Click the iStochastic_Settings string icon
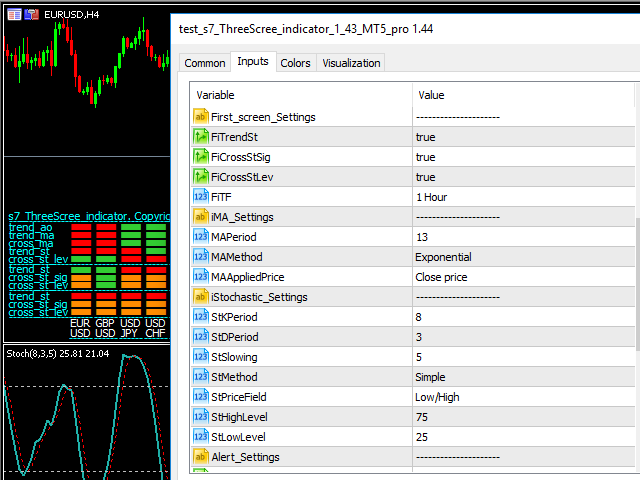The height and width of the screenshot is (480, 640). [x=200, y=297]
